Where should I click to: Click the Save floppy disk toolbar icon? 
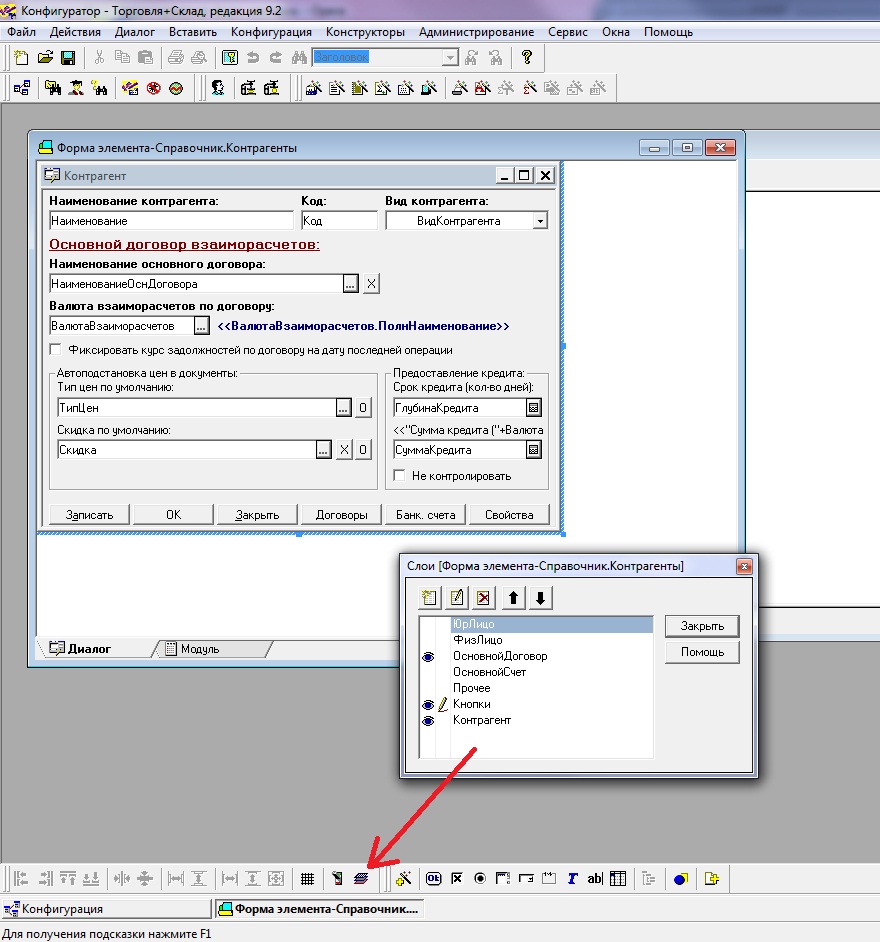point(68,58)
